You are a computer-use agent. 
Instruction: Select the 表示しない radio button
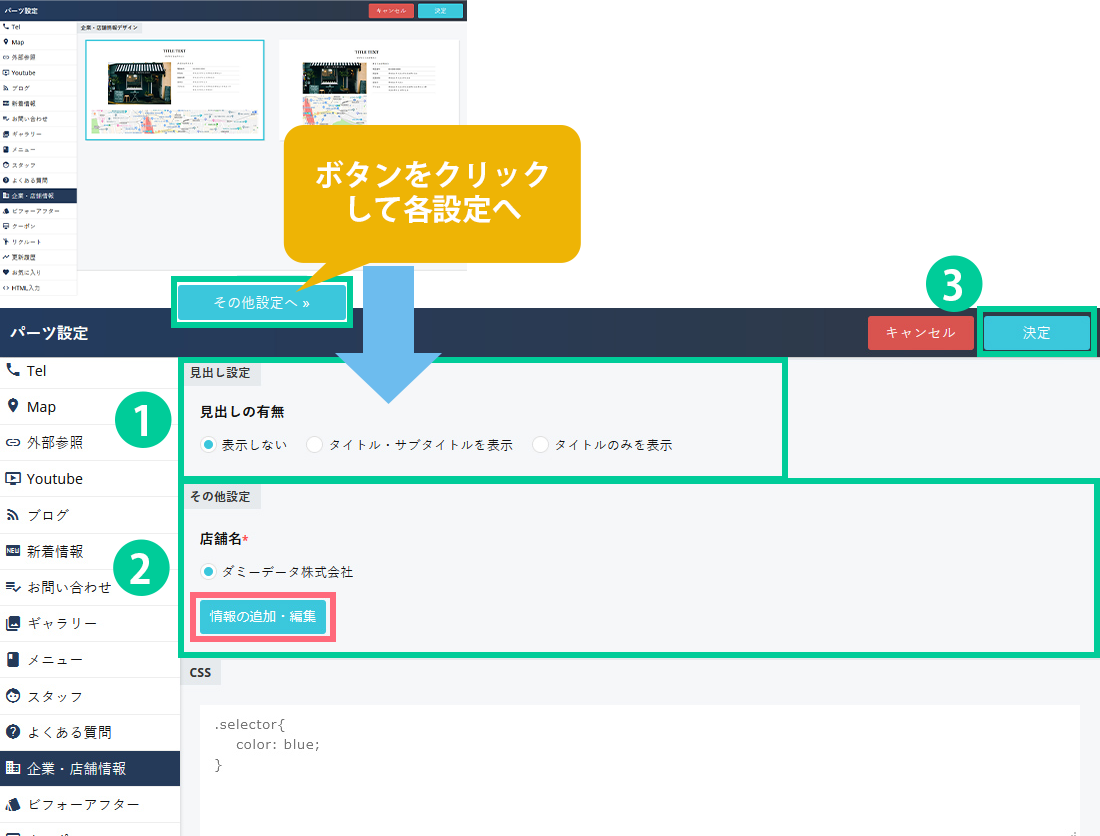[x=209, y=445]
